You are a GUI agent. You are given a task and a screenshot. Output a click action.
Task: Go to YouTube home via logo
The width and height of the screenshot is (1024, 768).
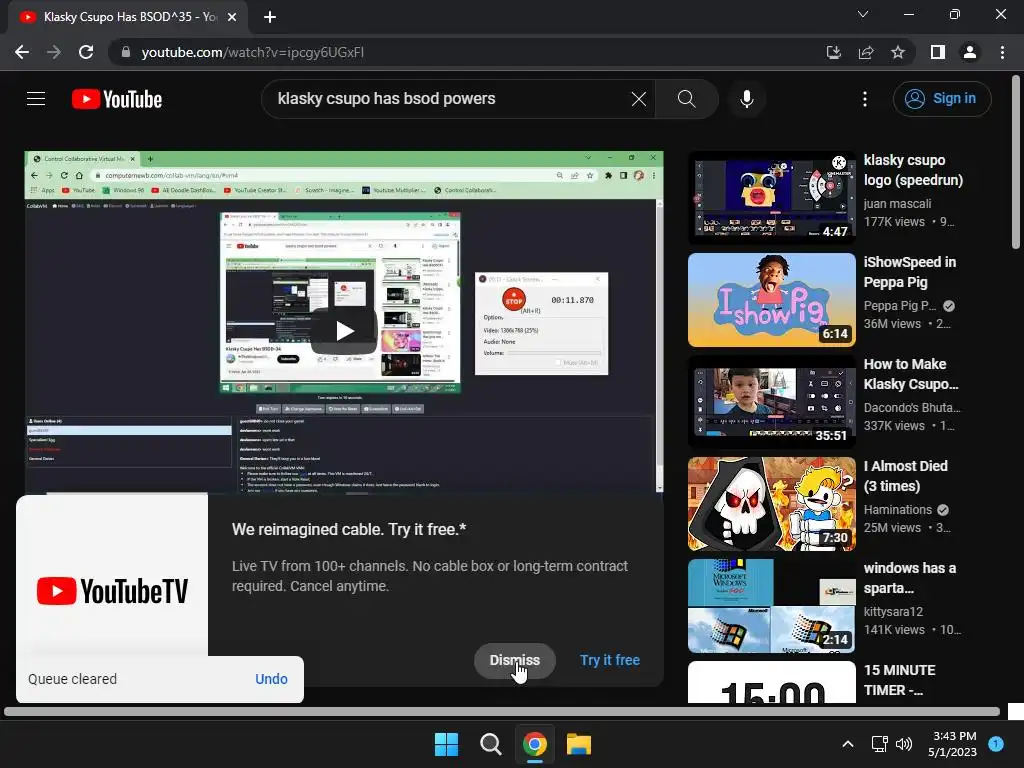117,99
